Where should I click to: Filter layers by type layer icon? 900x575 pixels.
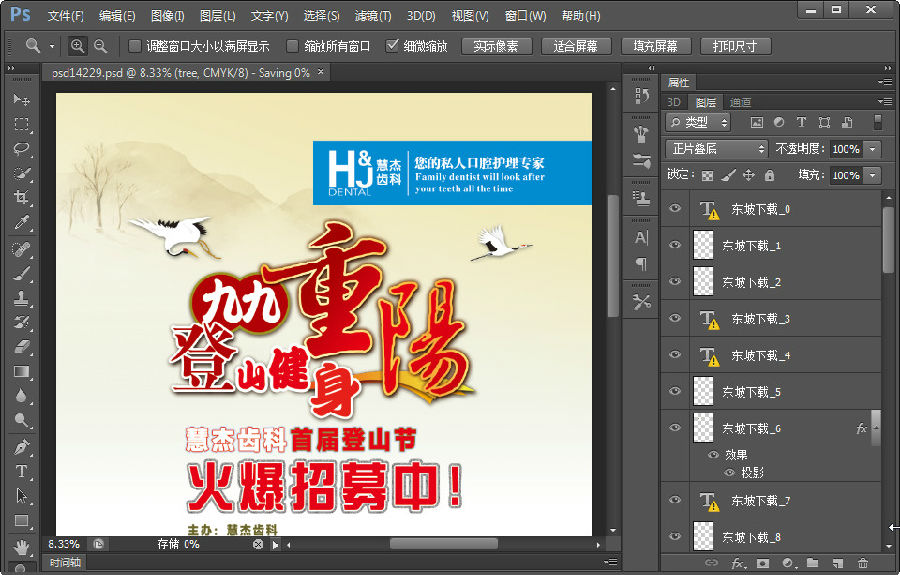pos(801,122)
